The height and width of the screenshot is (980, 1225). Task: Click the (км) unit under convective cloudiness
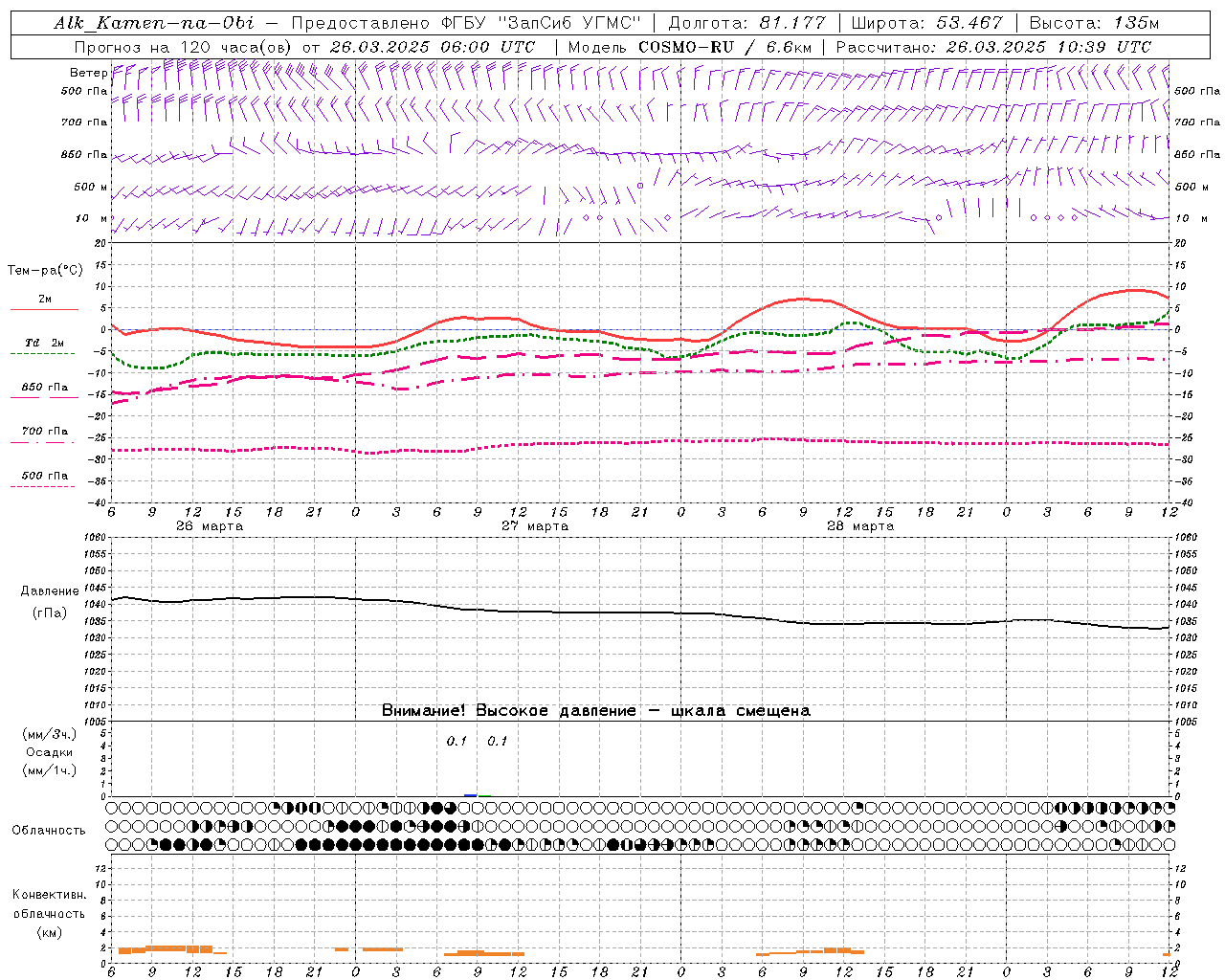[x=49, y=932]
